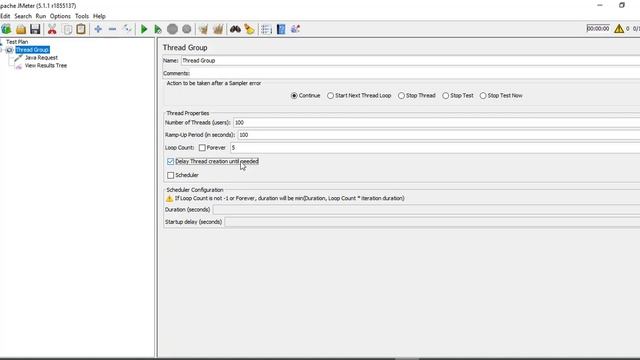Click the Duration (seconds) field
The image size is (640, 360).
tap(426, 209)
